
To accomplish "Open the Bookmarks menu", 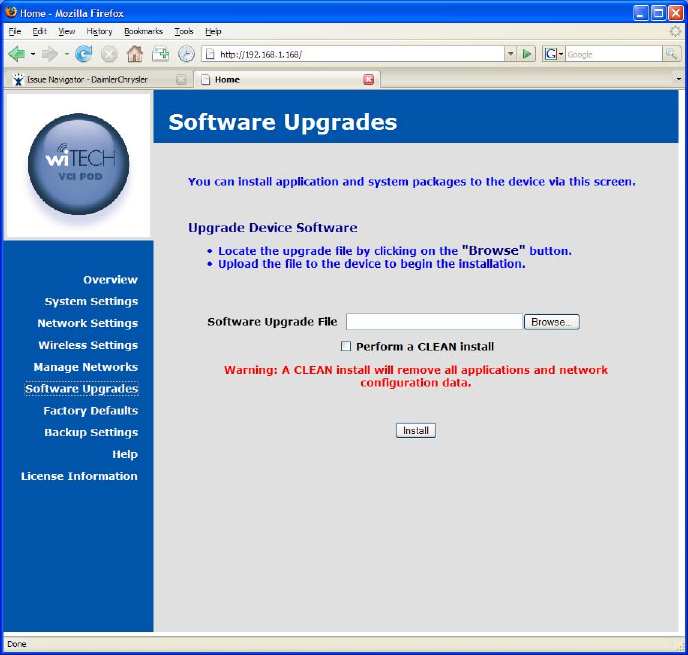I will 143,31.
